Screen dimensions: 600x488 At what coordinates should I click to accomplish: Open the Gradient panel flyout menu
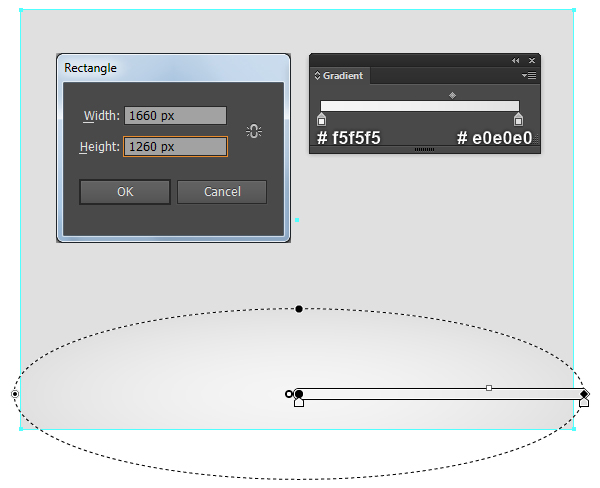coord(529,75)
